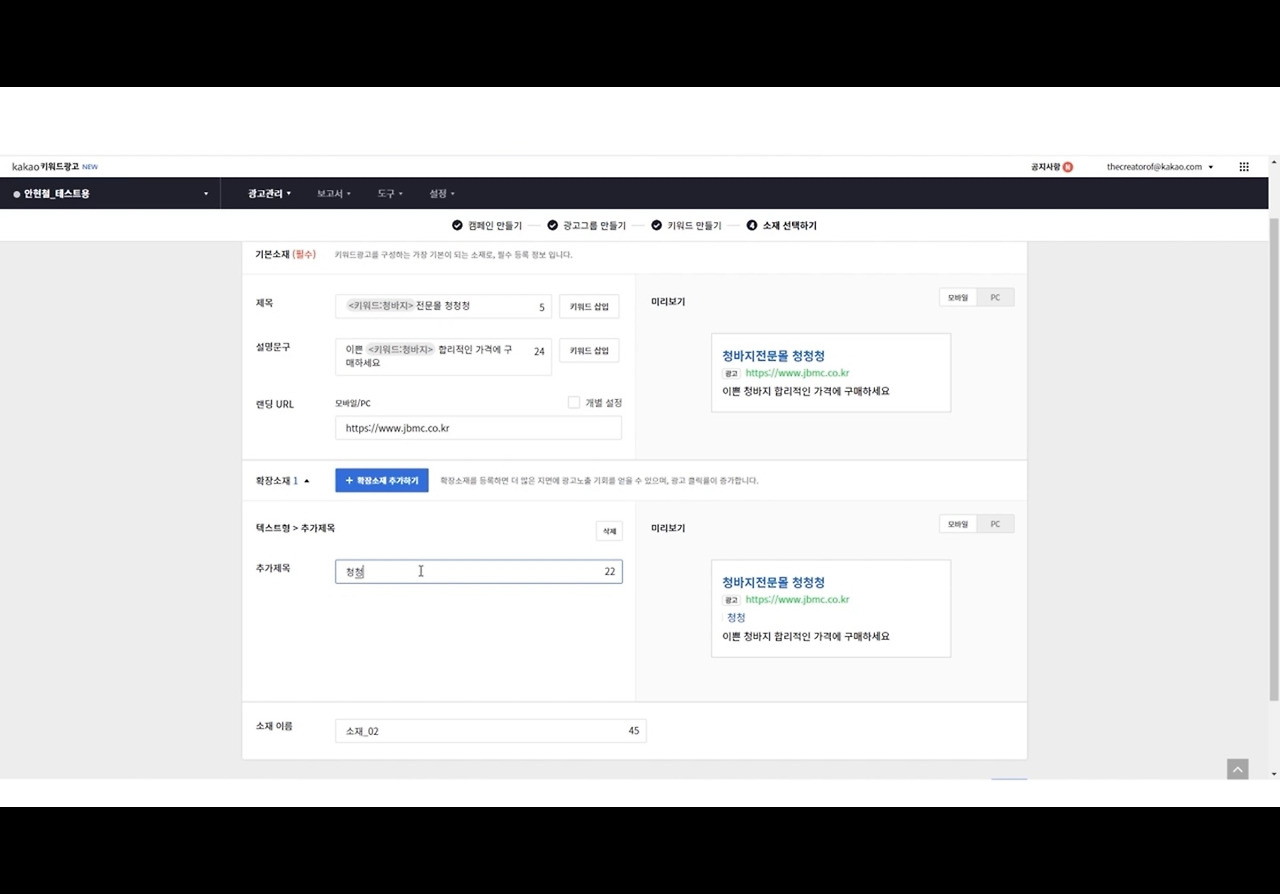Screen dimensions: 1280x894
Task: Go to the 키워드 만들기 step
Action: (694, 226)
